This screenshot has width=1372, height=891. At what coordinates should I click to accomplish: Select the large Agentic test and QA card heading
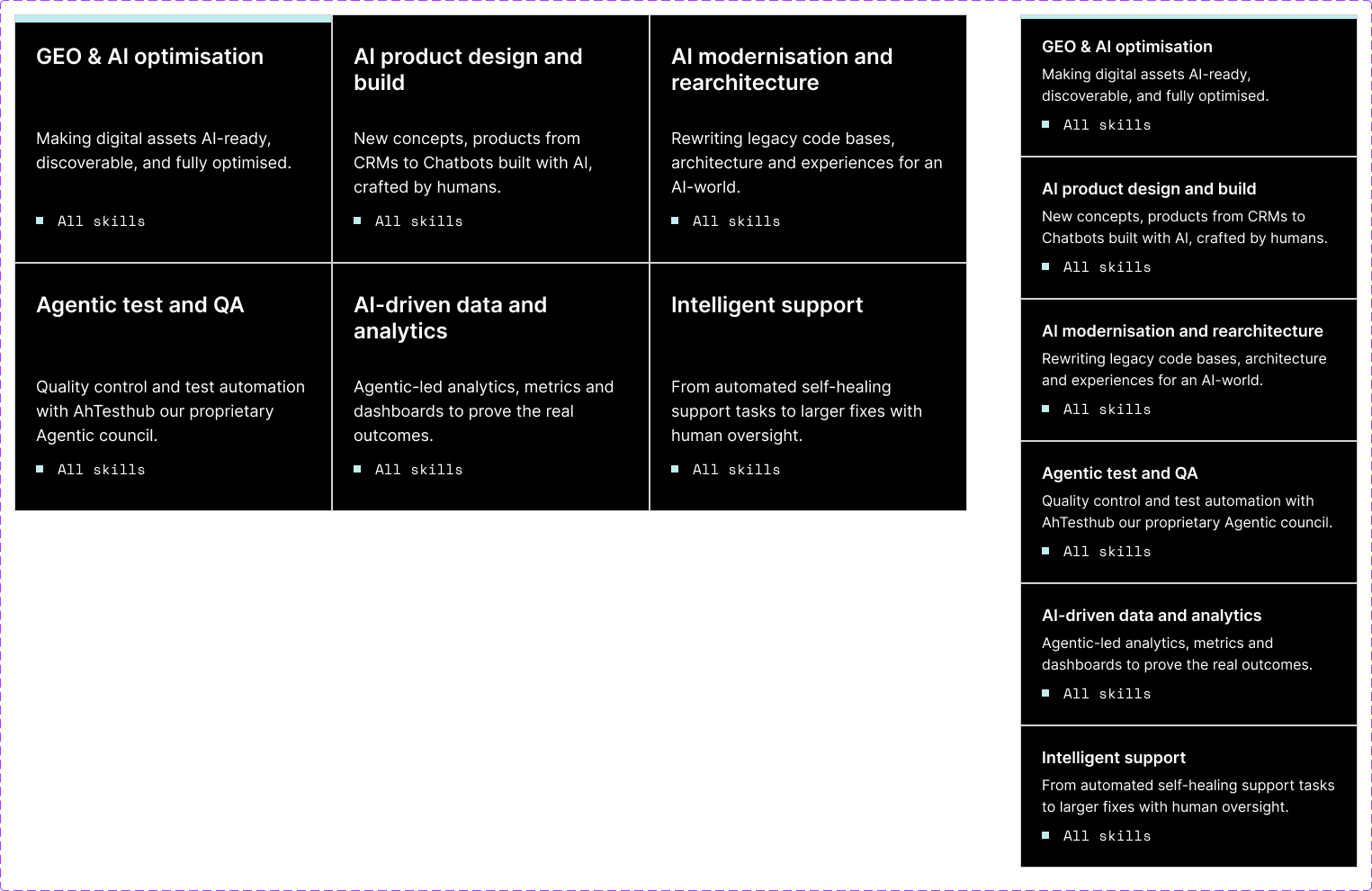click(x=139, y=305)
